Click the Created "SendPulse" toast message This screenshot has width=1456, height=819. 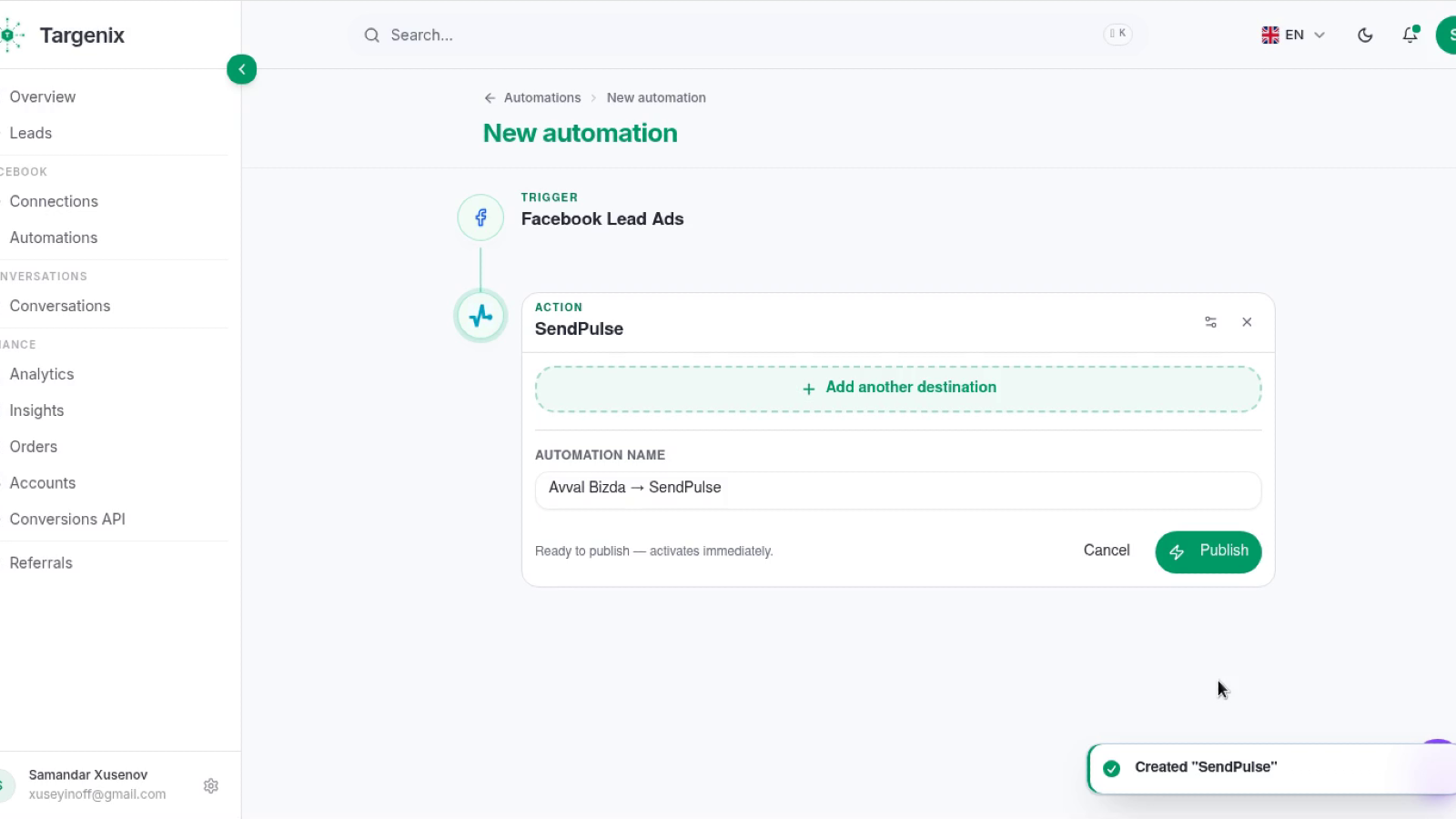(x=1206, y=767)
